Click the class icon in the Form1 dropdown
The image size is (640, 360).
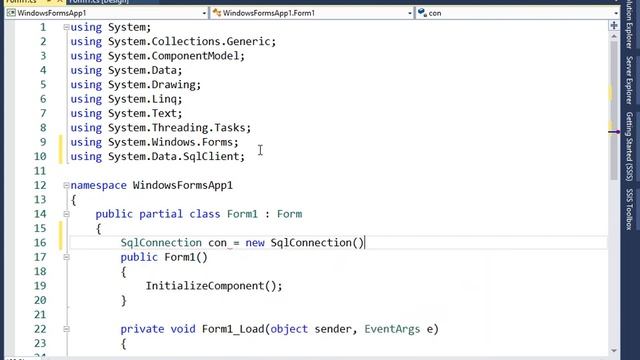point(217,13)
